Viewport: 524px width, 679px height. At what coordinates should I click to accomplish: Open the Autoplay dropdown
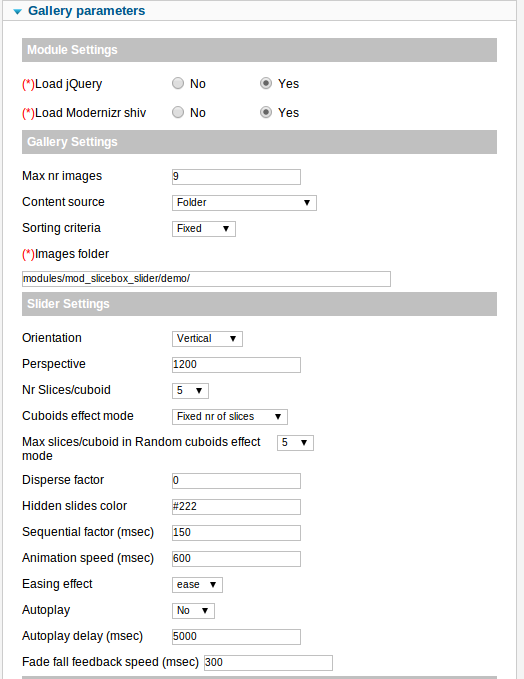pyautogui.click(x=193, y=611)
